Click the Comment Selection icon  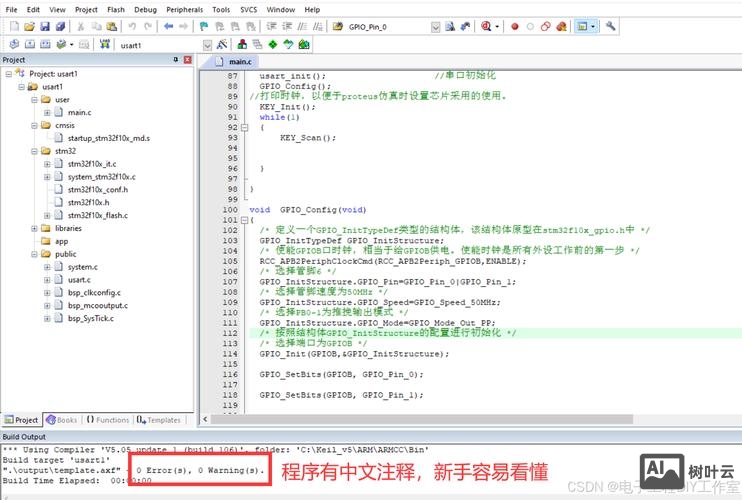(x=302, y=26)
